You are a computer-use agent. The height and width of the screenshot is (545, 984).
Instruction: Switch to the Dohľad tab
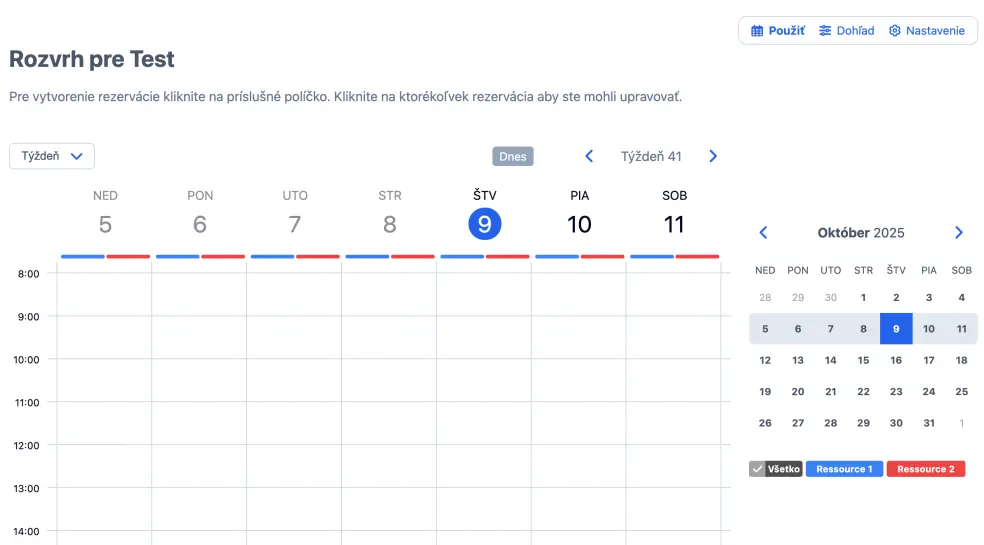[846, 31]
